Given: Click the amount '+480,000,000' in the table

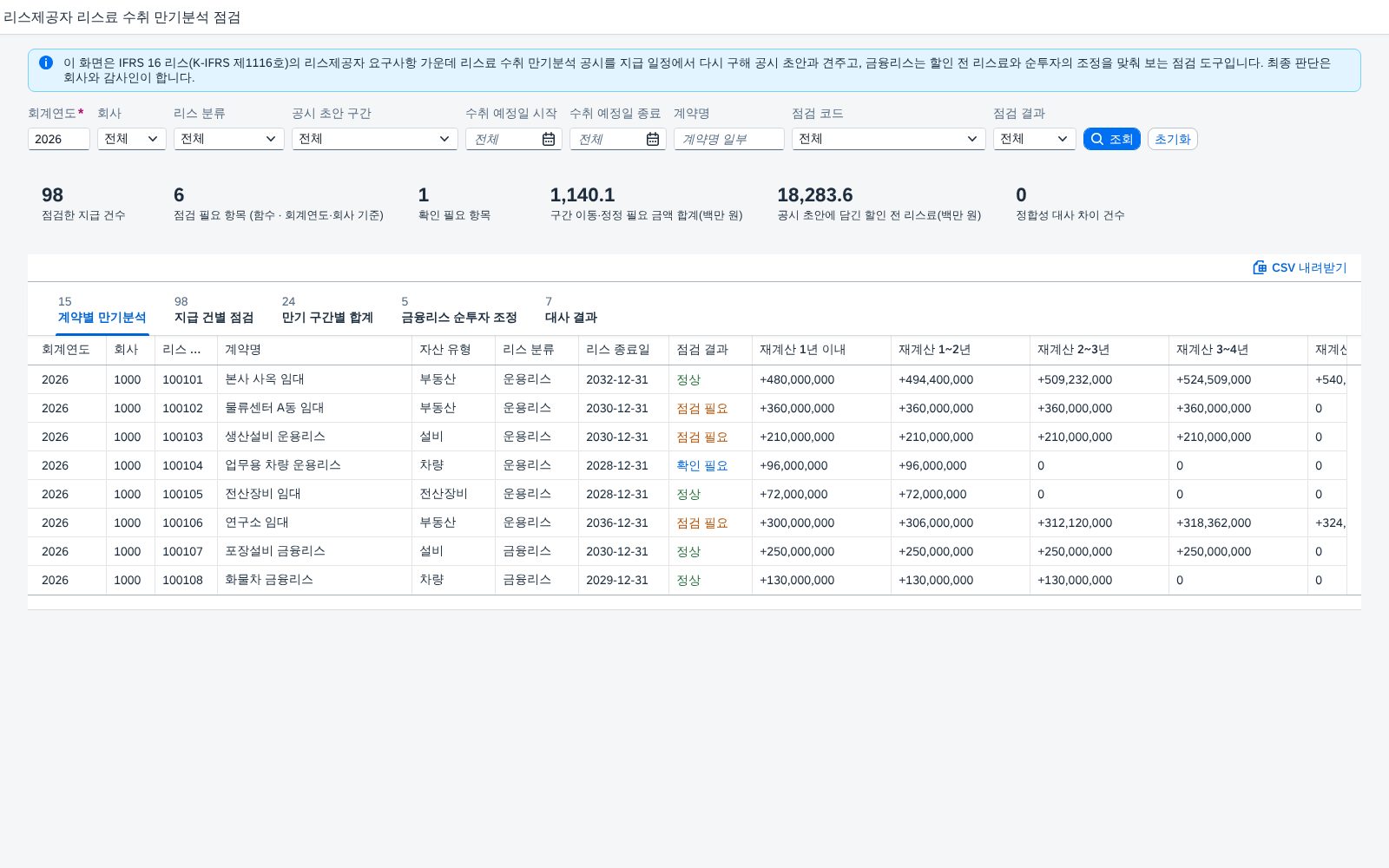Looking at the screenshot, I should click(x=797, y=379).
